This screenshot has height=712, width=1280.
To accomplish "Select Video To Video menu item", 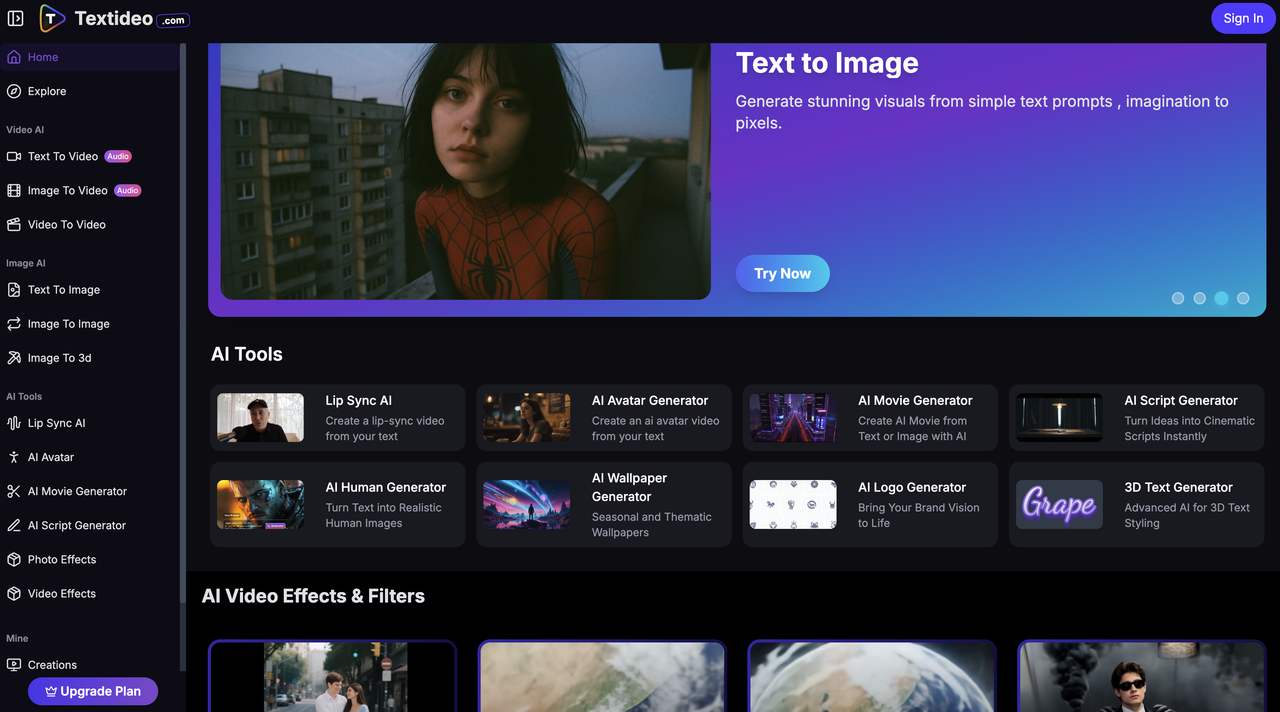I will click(x=90, y=224).
